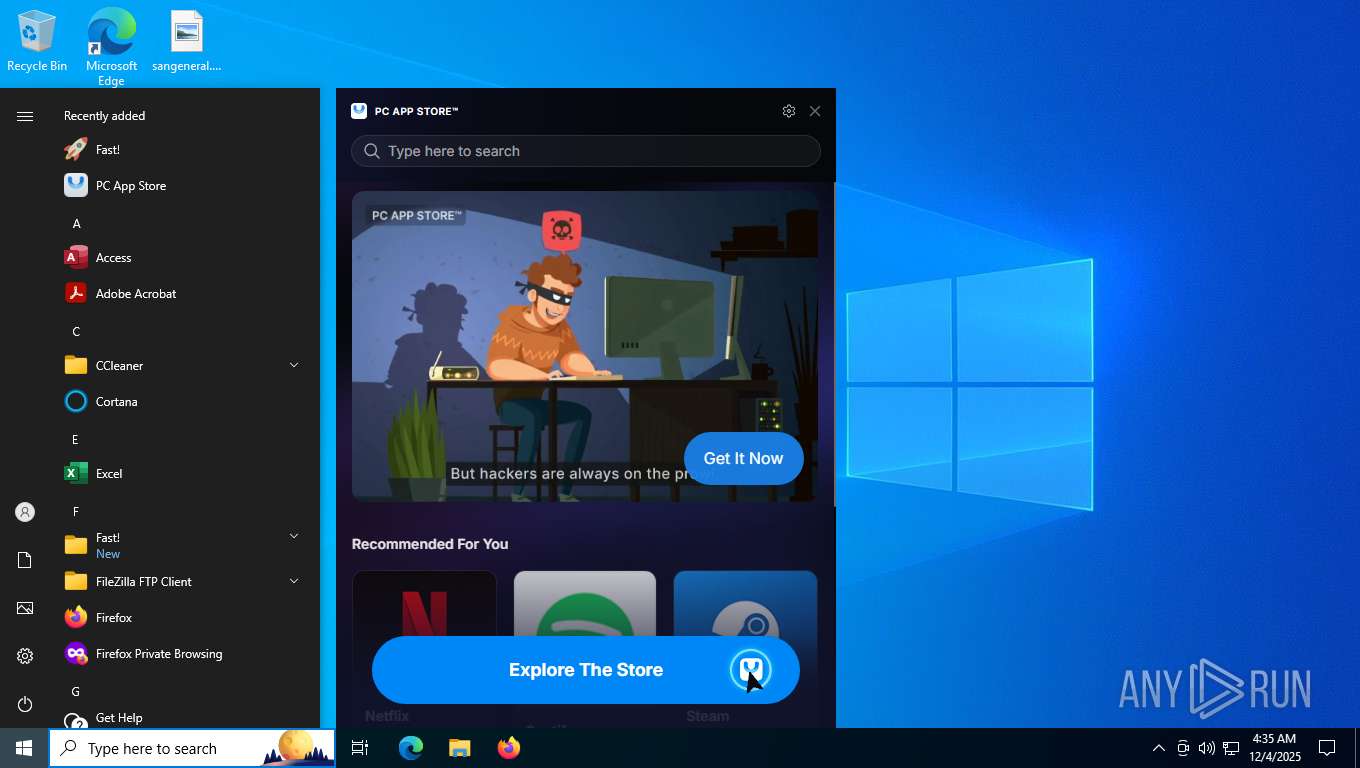Screen dimensions: 1360x768
Task: Click the Power button in Start
Action: (x=25, y=704)
